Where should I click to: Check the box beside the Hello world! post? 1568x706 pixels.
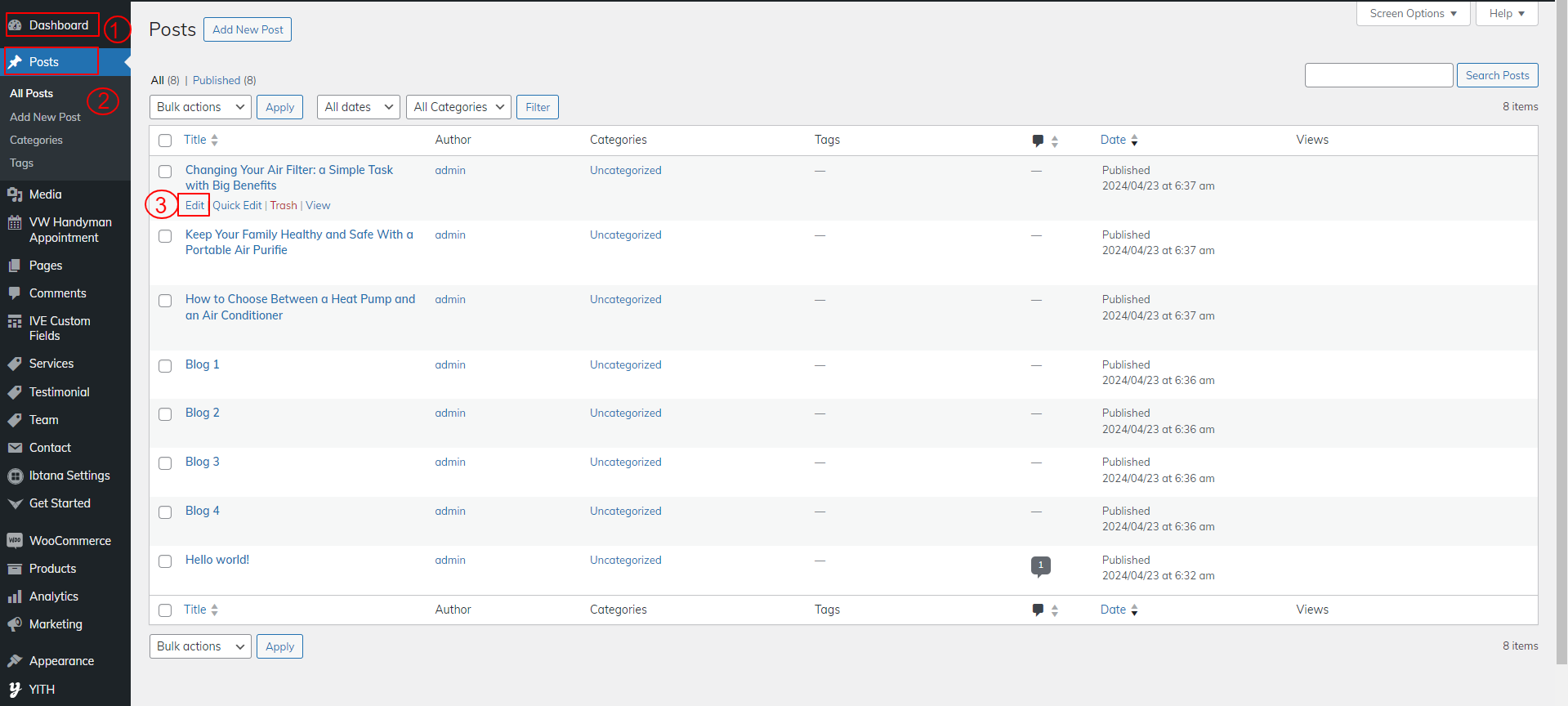point(165,561)
